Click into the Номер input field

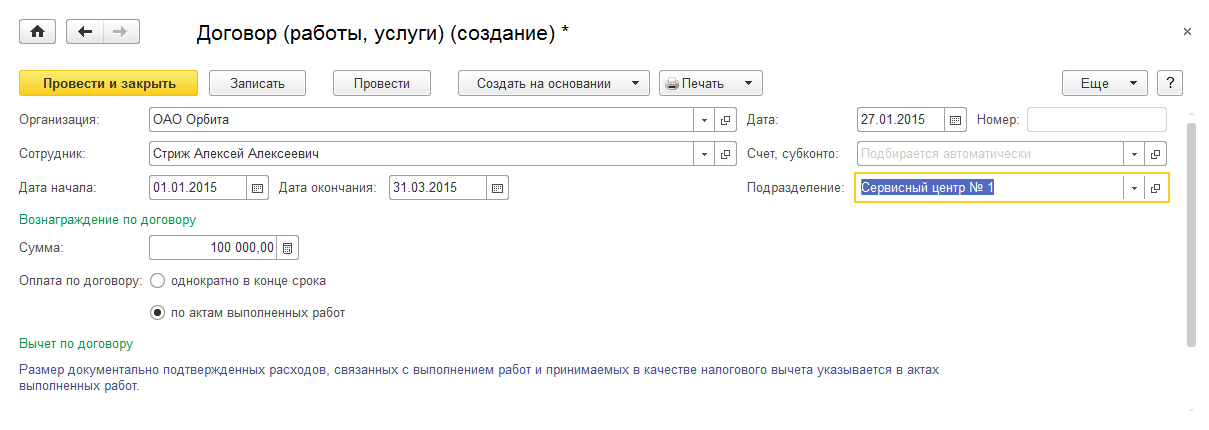tap(1096, 120)
